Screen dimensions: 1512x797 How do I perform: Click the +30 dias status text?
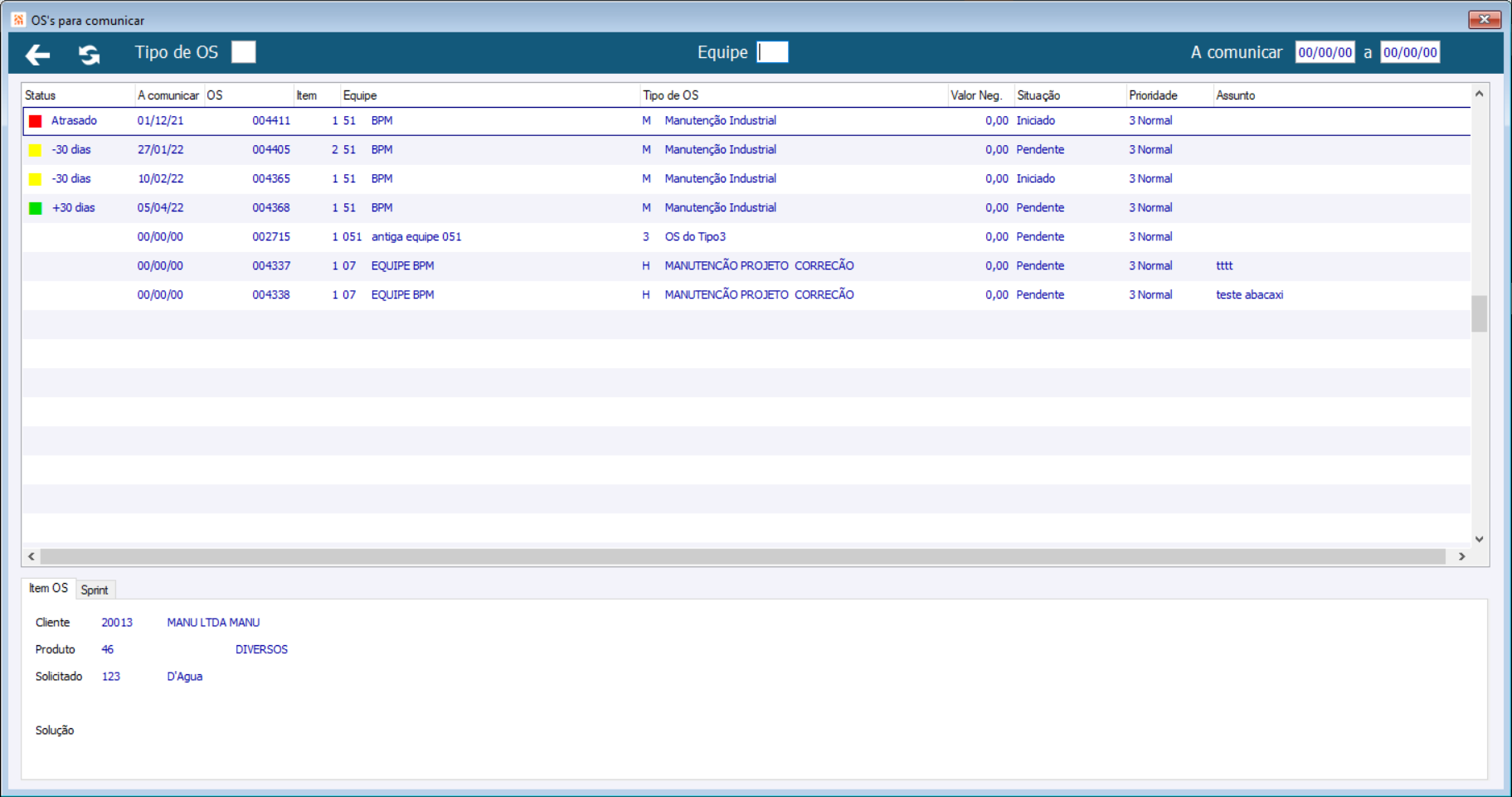pos(74,208)
